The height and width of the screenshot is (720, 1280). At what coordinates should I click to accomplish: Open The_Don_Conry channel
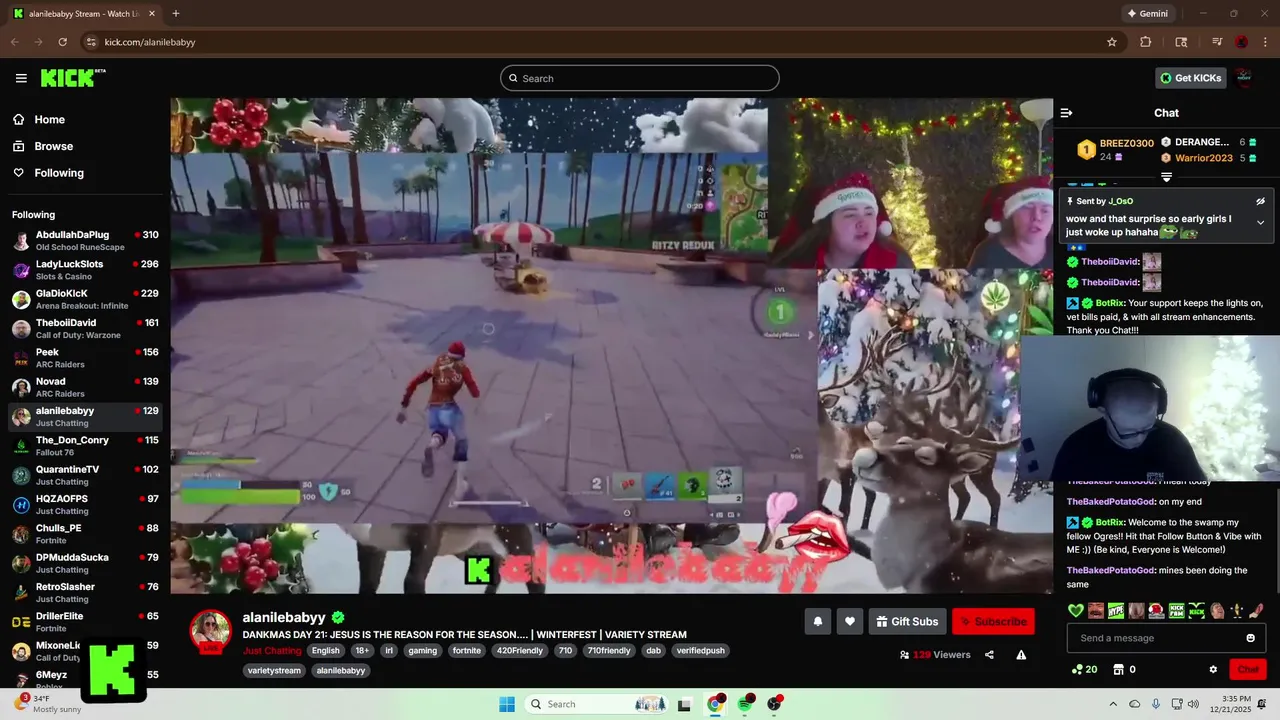(85, 446)
